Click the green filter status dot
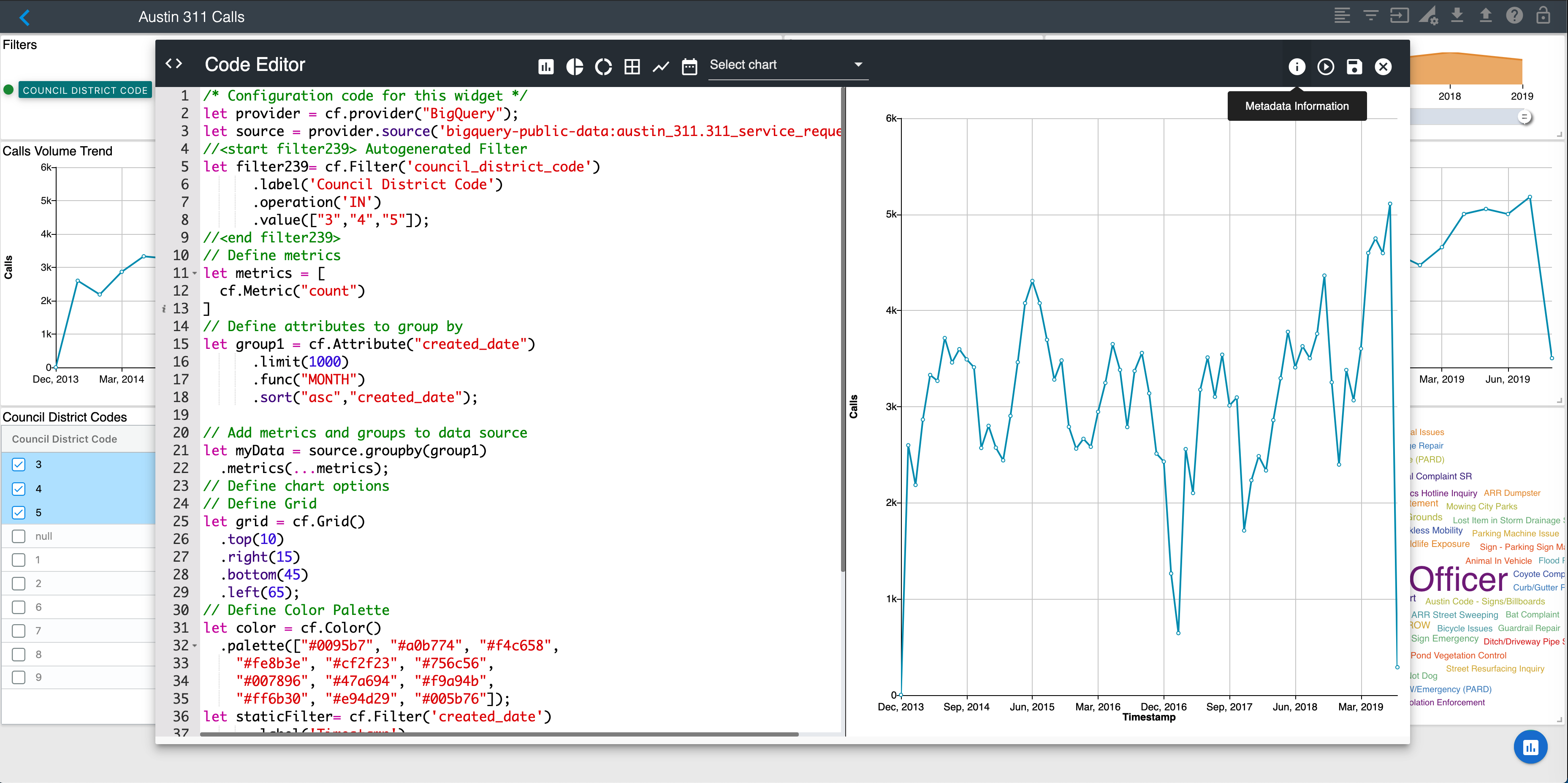The image size is (1568, 783). point(8,90)
